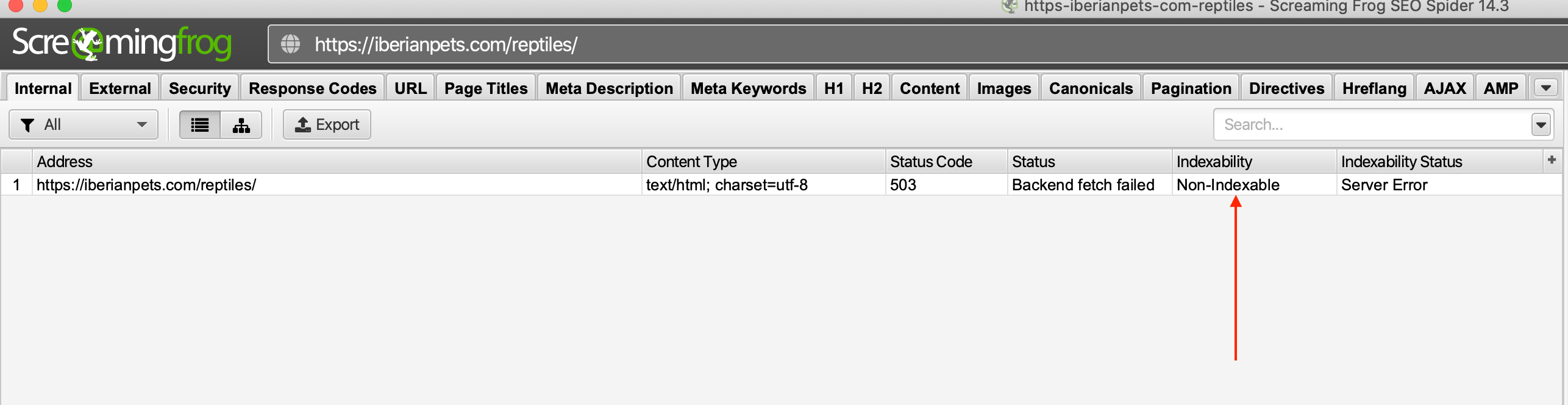Open the All filter dropdown

pos(84,125)
